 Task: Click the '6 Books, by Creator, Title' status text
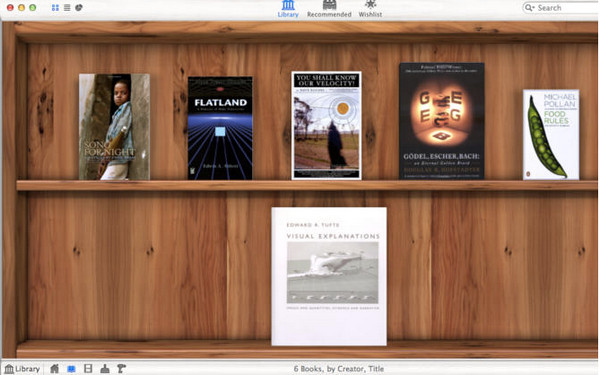click(x=339, y=369)
